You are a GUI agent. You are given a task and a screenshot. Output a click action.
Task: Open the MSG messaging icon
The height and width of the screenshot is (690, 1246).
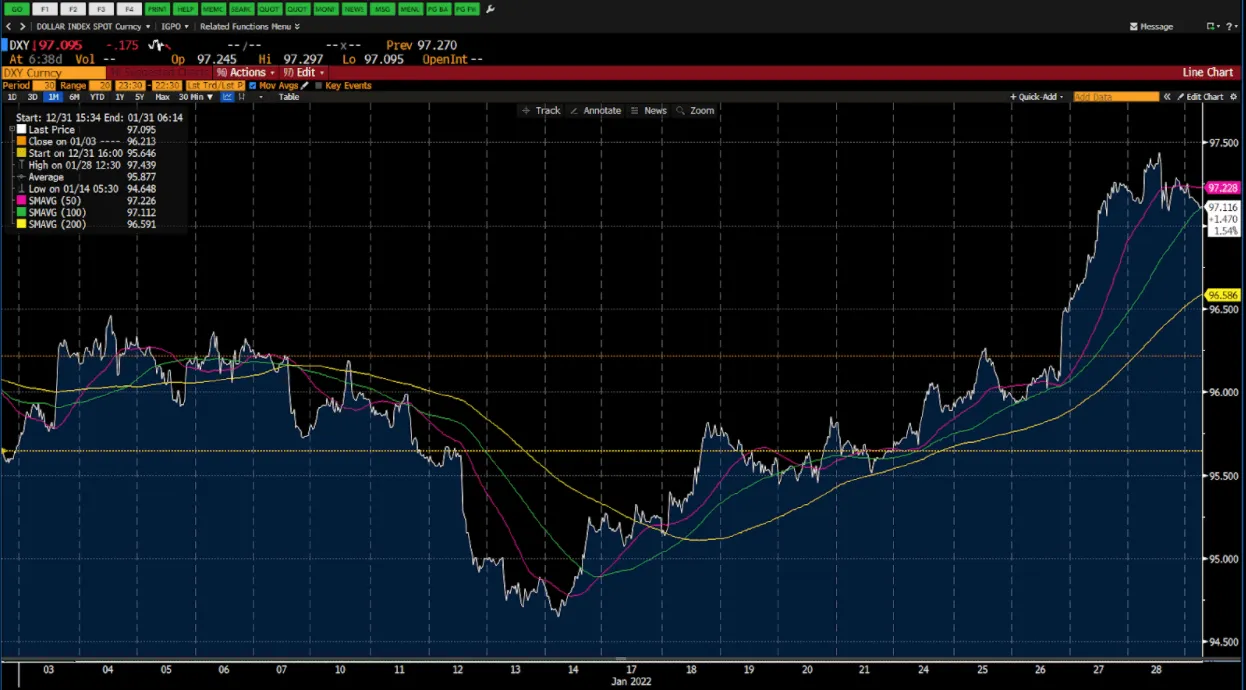(381, 9)
